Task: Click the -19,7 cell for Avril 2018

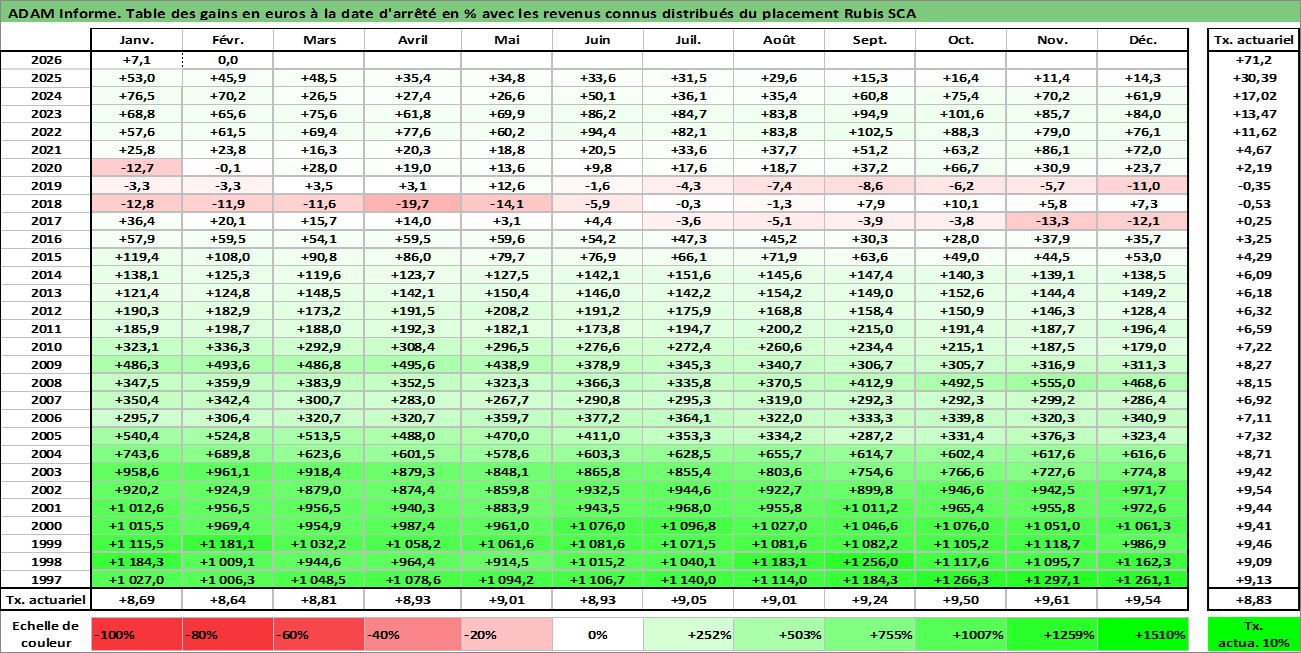Action: [412, 204]
